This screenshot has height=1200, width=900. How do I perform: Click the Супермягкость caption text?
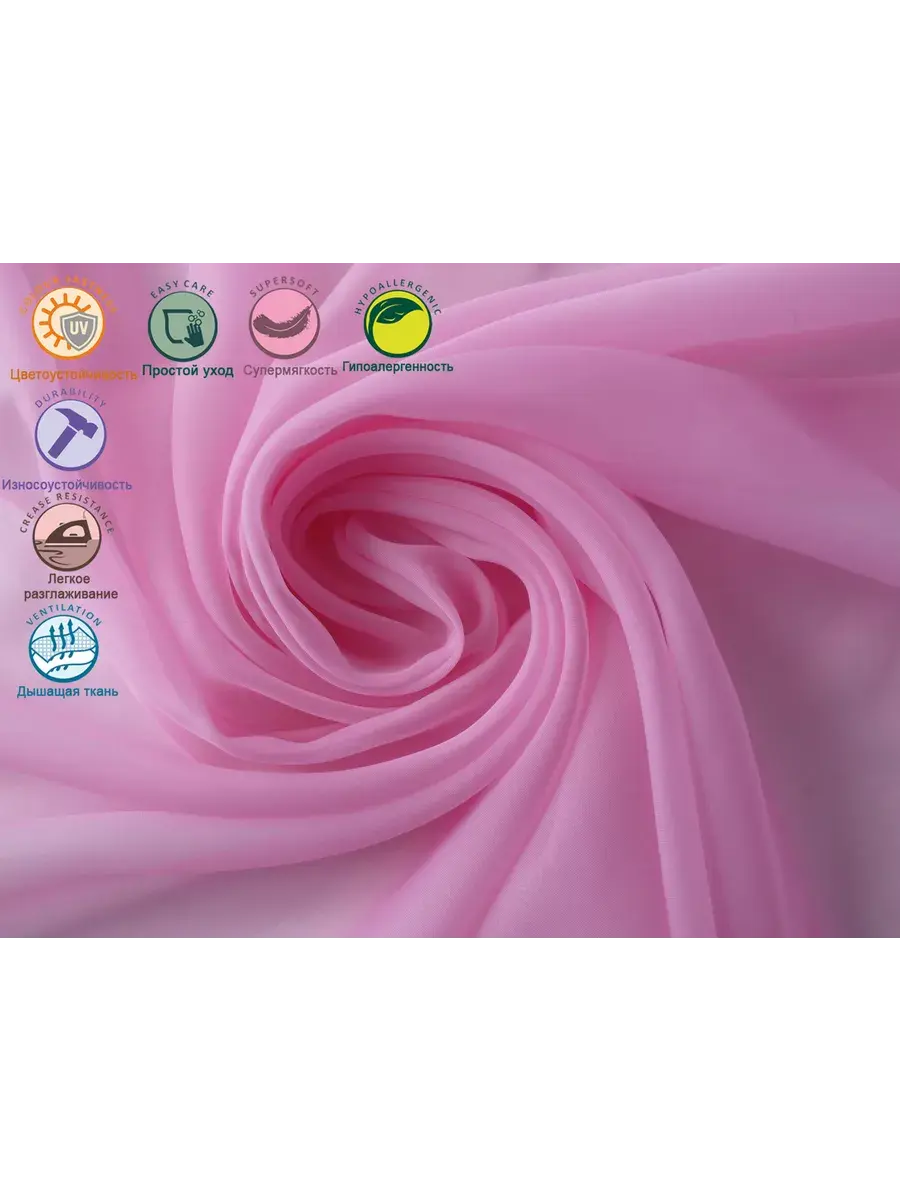pyautogui.click(x=290, y=371)
